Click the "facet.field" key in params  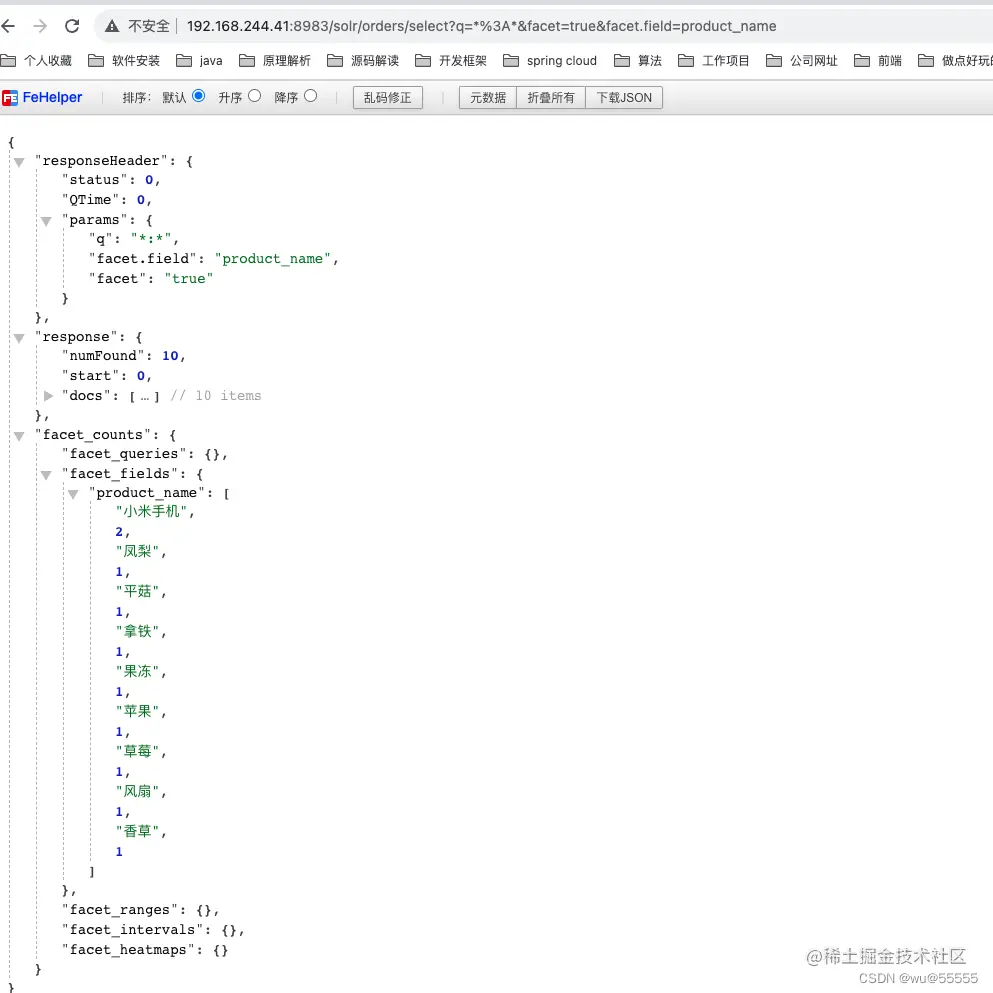pos(142,259)
